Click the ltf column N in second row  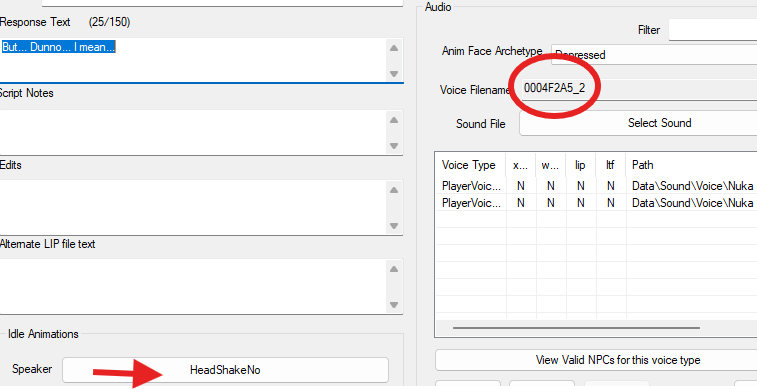pos(610,203)
